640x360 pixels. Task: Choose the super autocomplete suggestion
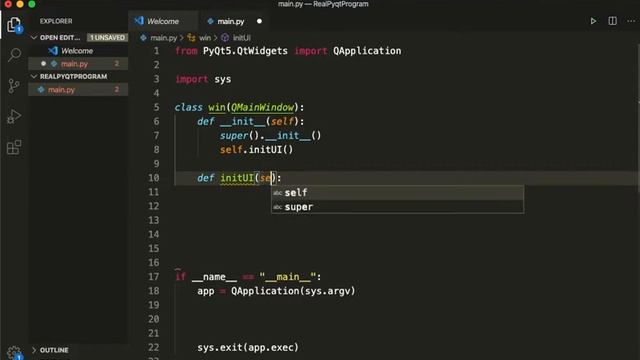pyautogui.click(x=398, y=207)
